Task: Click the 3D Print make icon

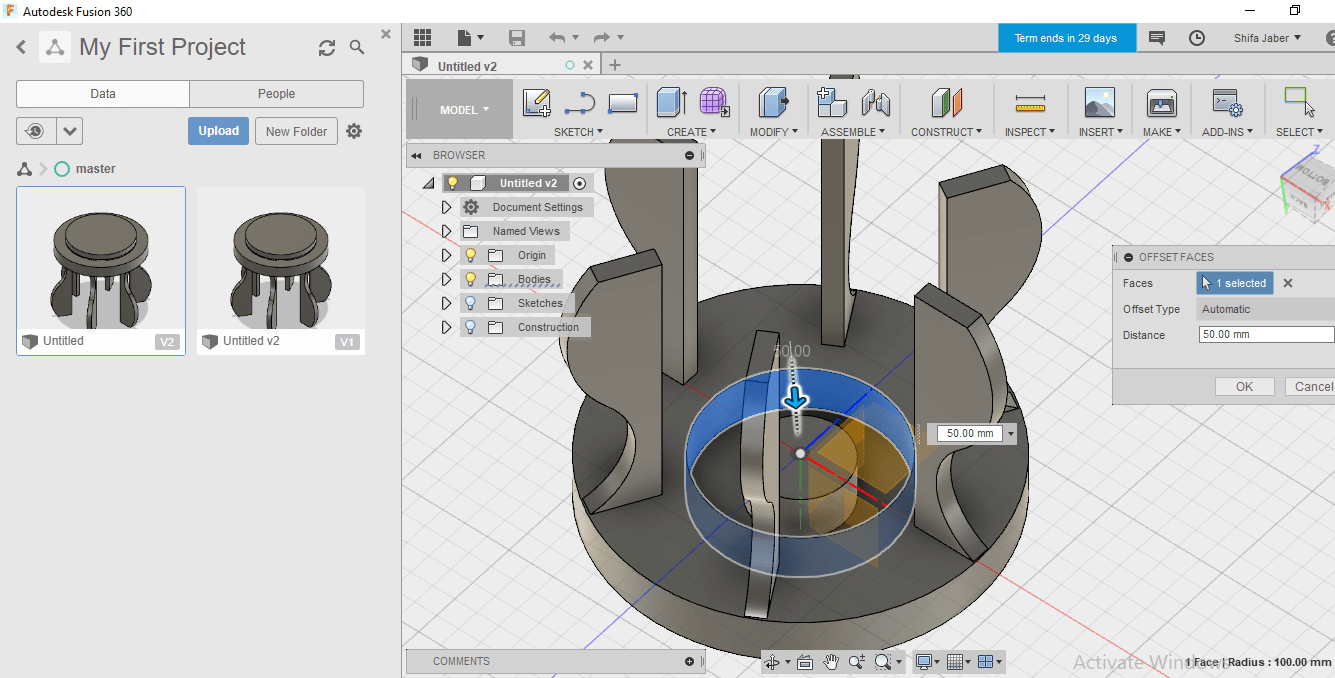Action: point(1161,102)
